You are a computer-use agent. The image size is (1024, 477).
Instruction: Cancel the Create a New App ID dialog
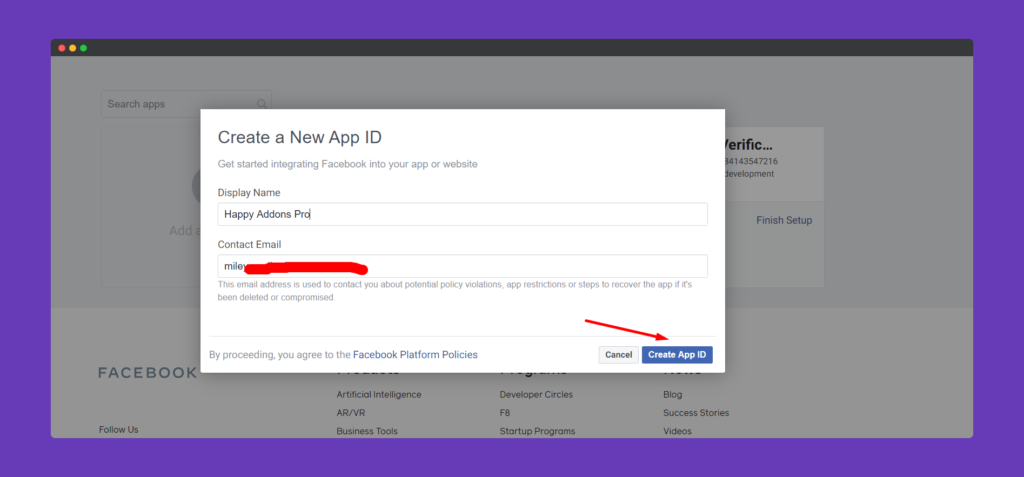click(x=618, y=355)
